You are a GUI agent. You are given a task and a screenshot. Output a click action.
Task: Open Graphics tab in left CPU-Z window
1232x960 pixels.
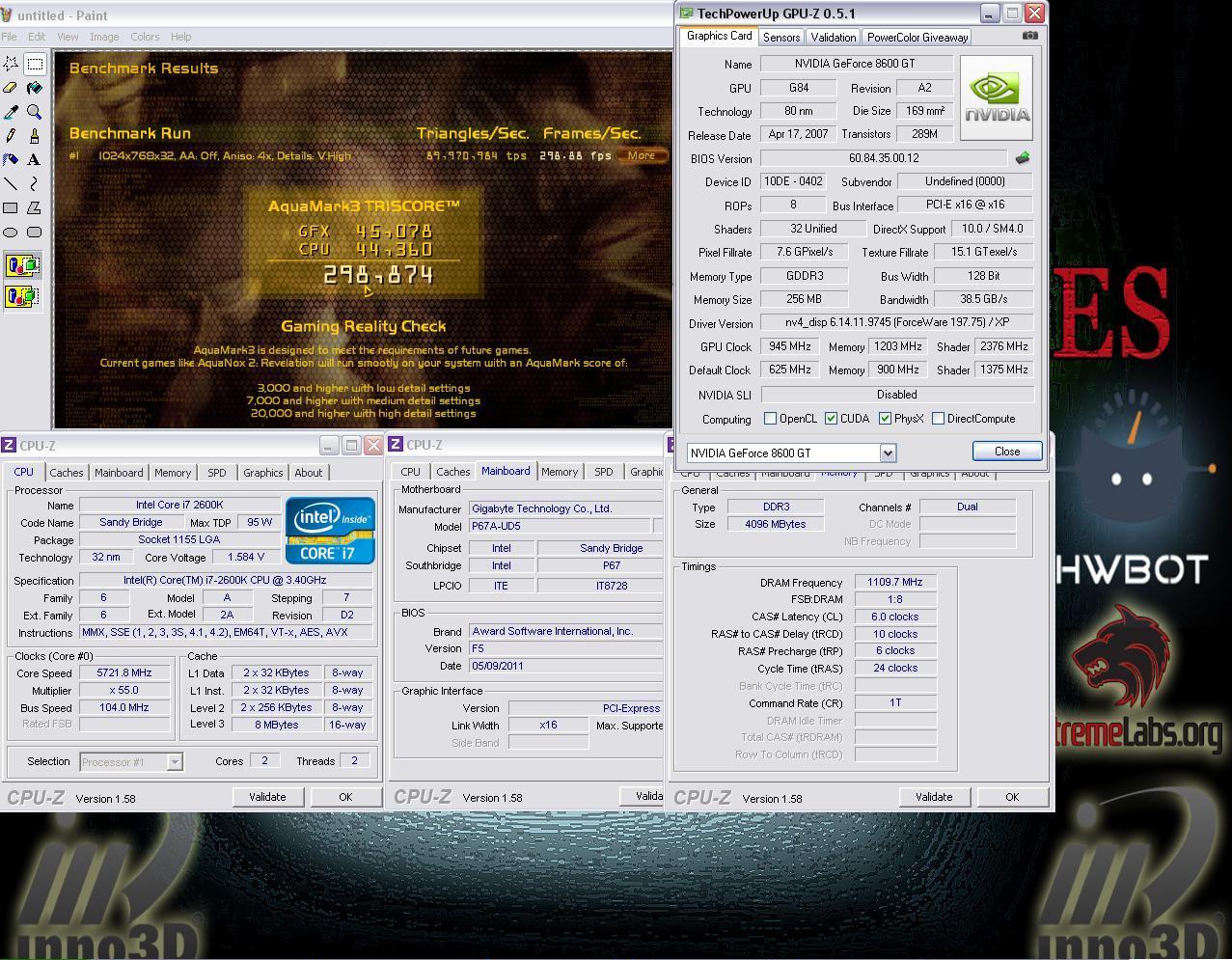263,473
